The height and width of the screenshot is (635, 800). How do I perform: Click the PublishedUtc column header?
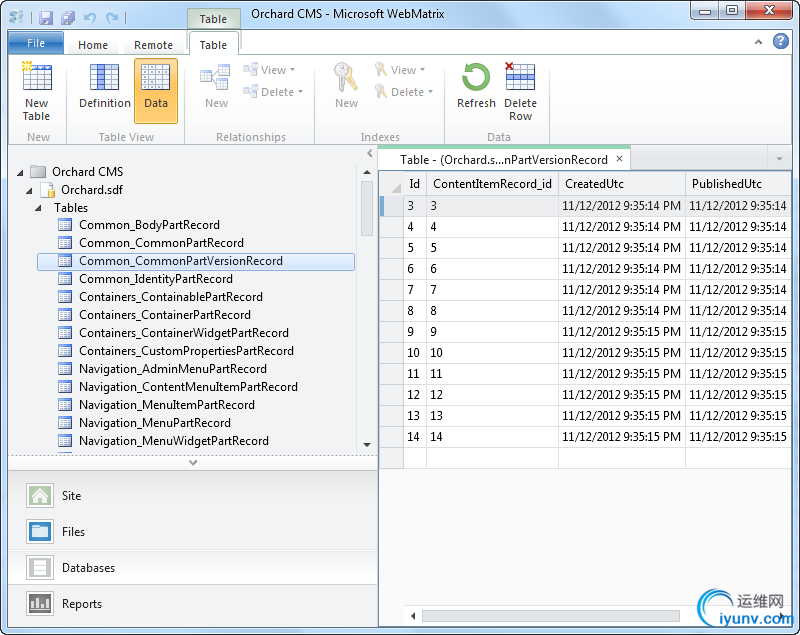tap(738, 184)
